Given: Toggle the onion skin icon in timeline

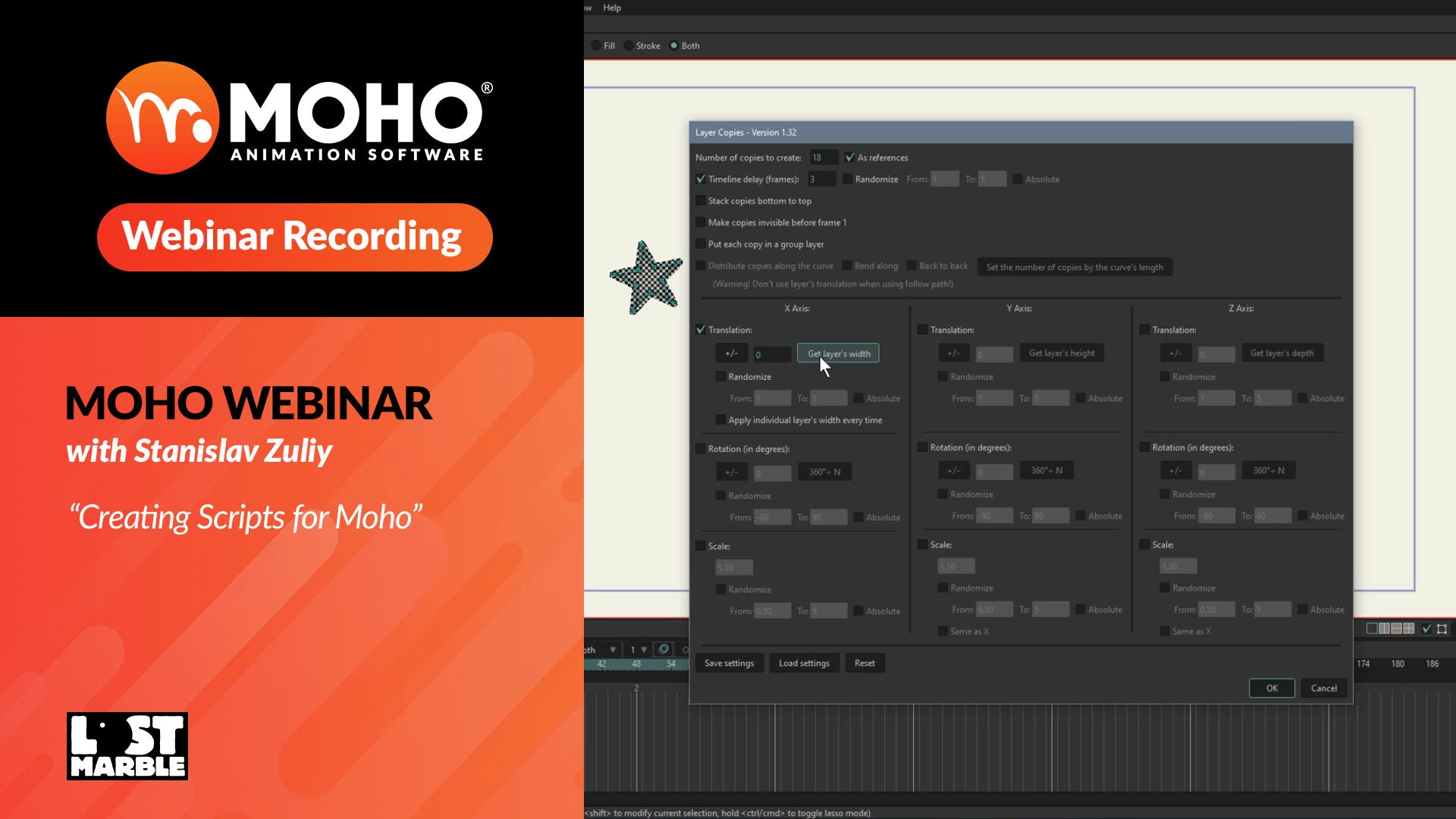Looking at the screenshot, I should coord(664,649).
